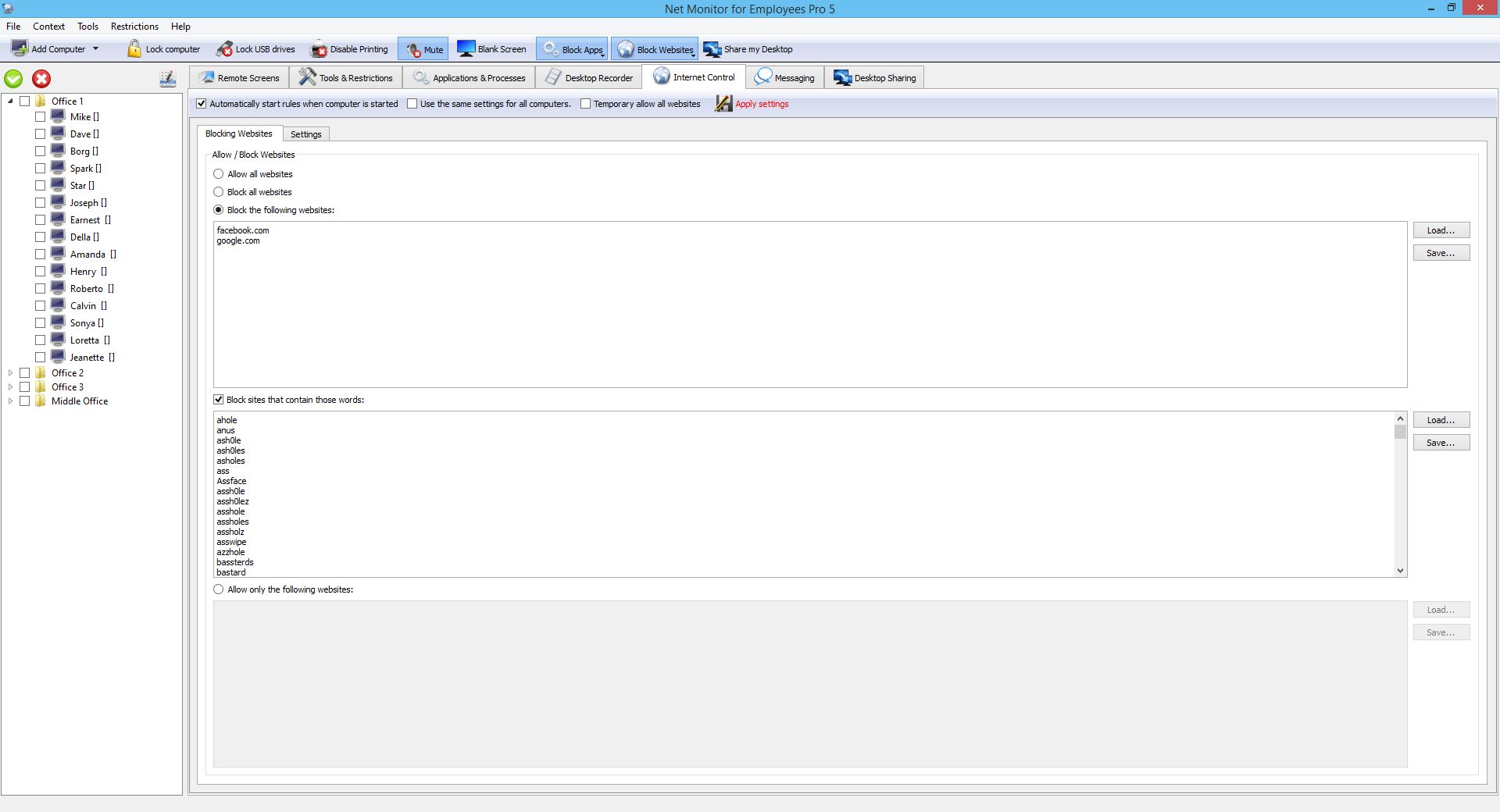1500x812 pixels.
Task: Check the box next to Henry
Action: [40, 271]
